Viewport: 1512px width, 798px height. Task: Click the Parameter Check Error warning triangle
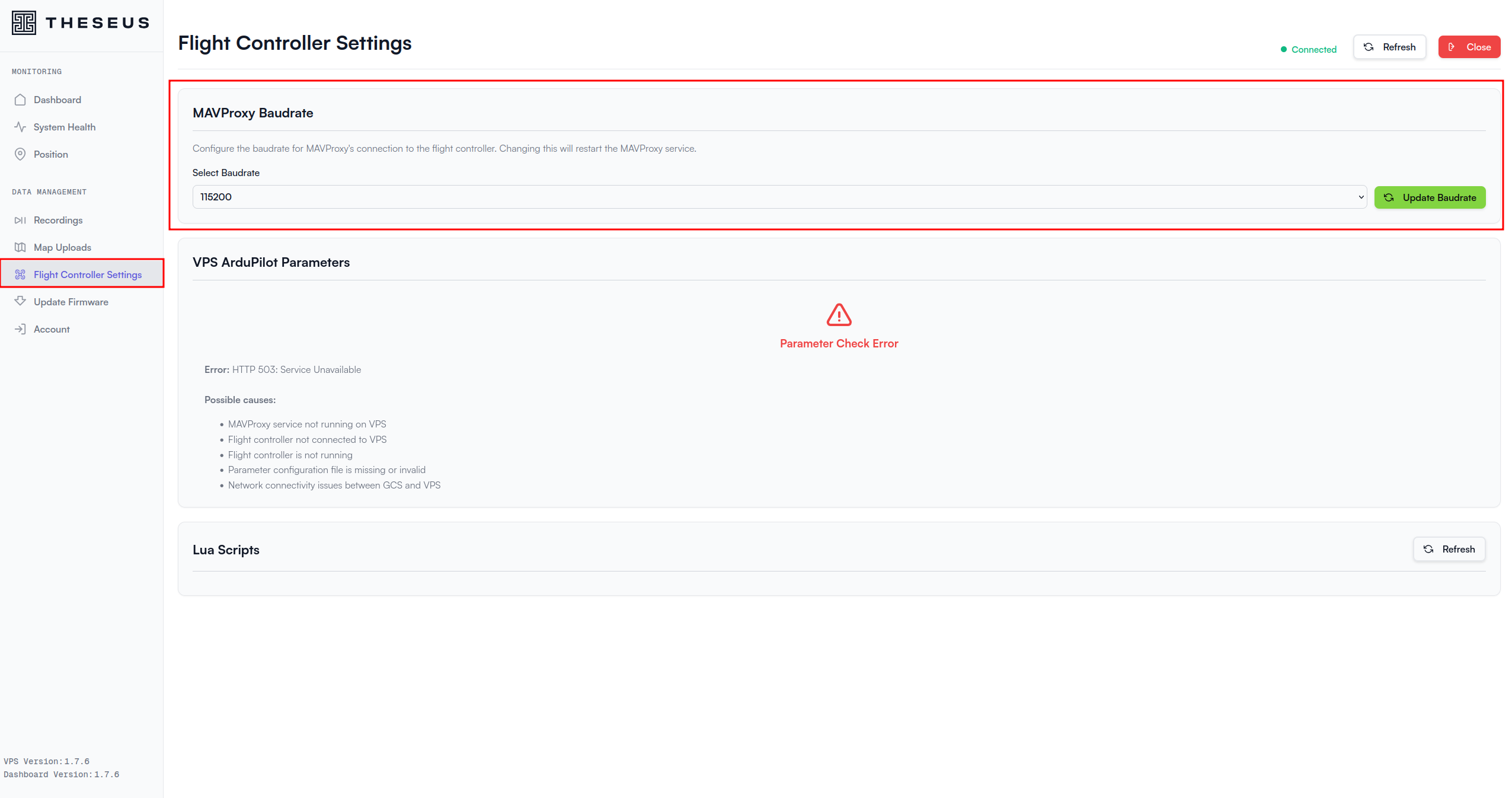coord(839,315)
